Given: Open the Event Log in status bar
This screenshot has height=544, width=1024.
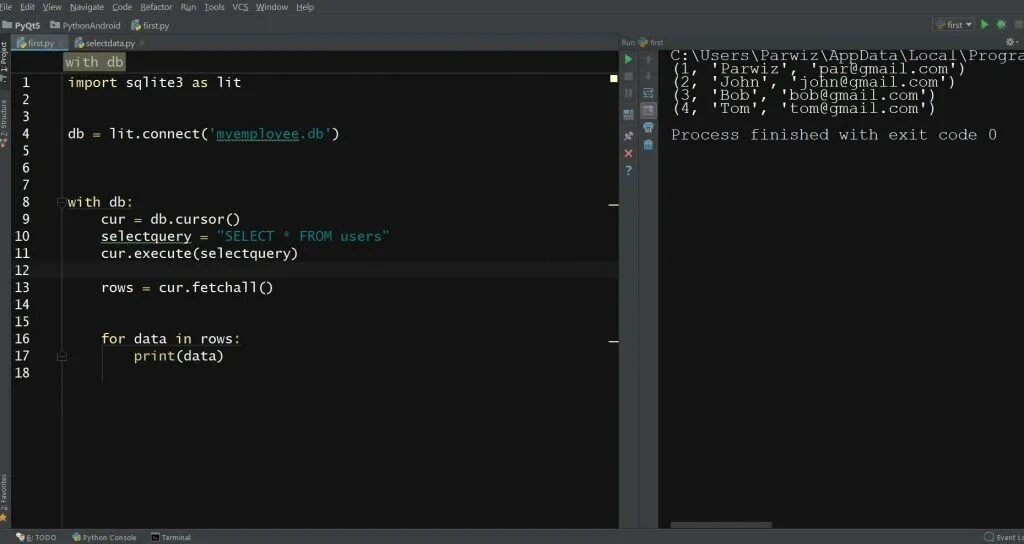Looking at the screenshot, I should tap(1004, 537).
